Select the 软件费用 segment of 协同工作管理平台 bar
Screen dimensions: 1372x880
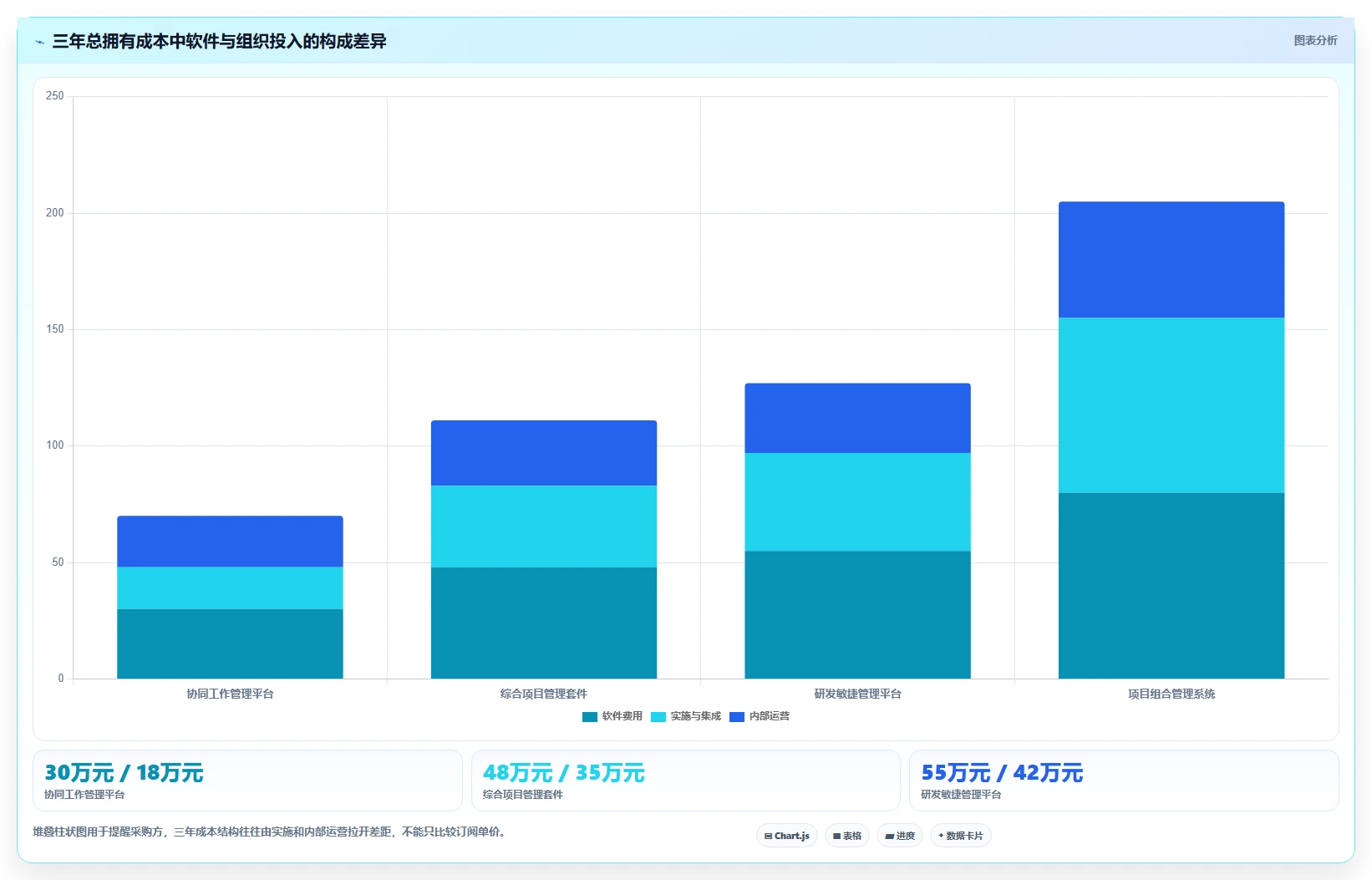pyautogui.click(x=230, y=643)
